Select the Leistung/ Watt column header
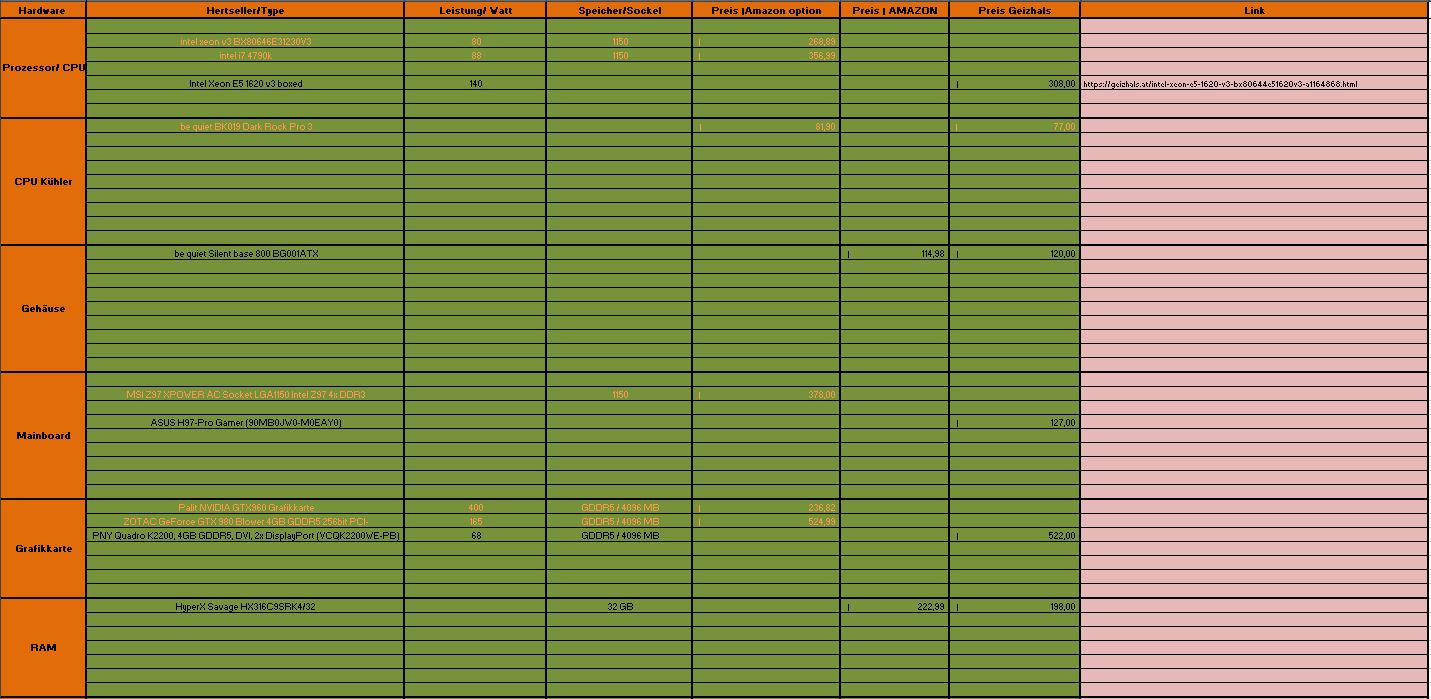The width and height of the screenshot is (1431, 699). point(475,10)
